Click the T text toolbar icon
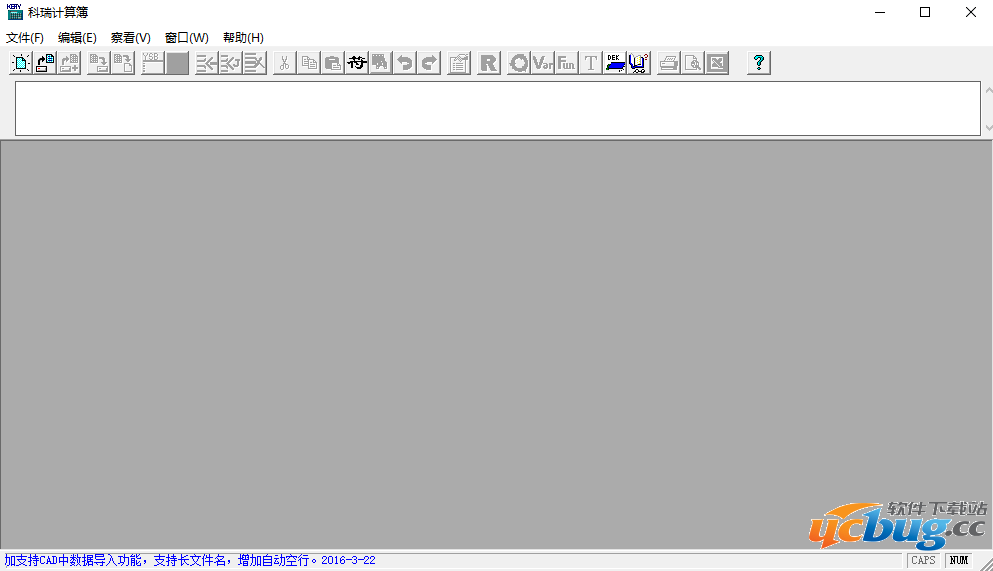993x571 pixels. 591,63
